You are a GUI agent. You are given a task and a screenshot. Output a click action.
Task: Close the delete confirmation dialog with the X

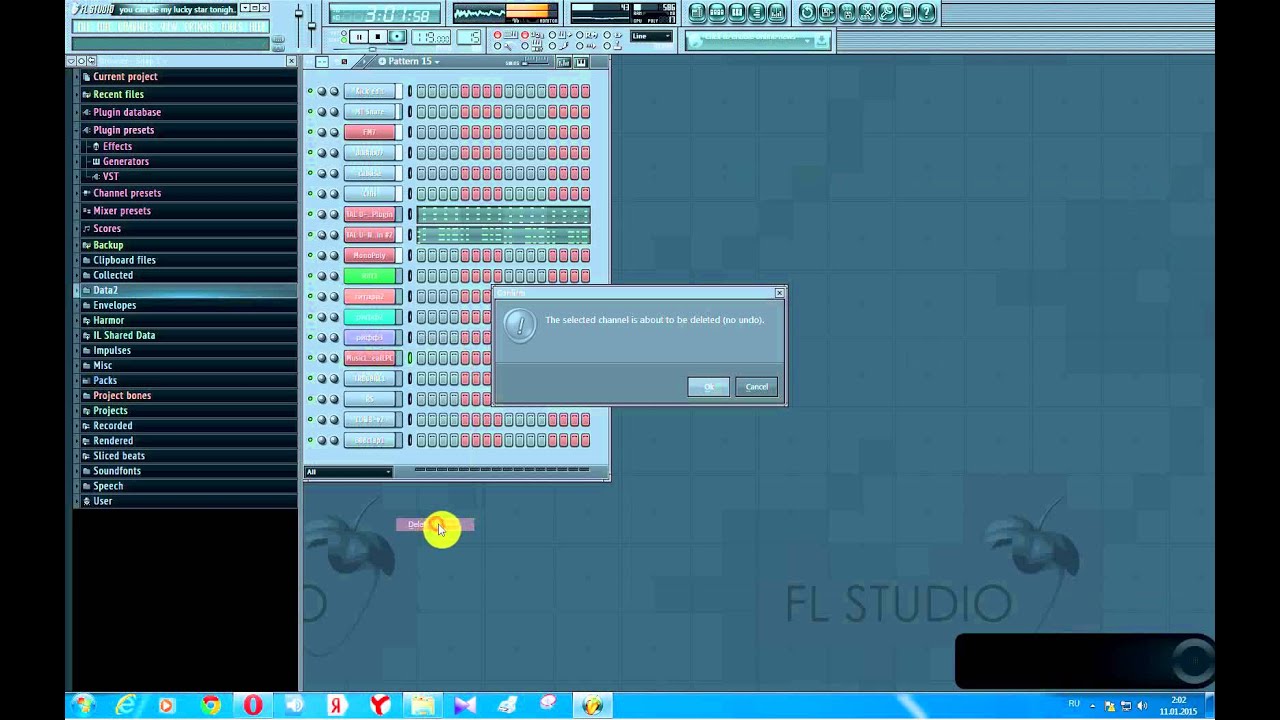[779, 293]
